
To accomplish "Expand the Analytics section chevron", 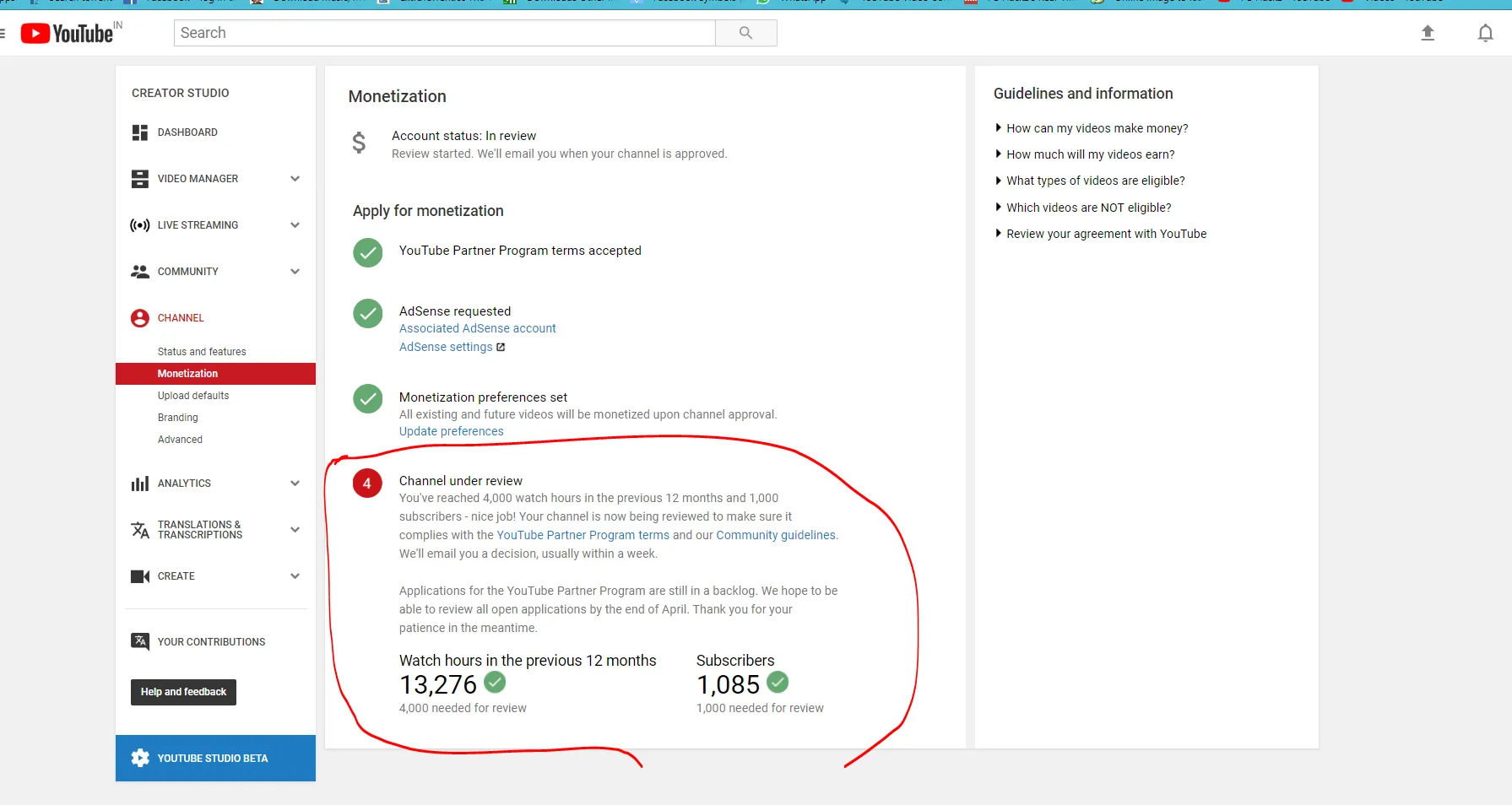I will 295,484.
